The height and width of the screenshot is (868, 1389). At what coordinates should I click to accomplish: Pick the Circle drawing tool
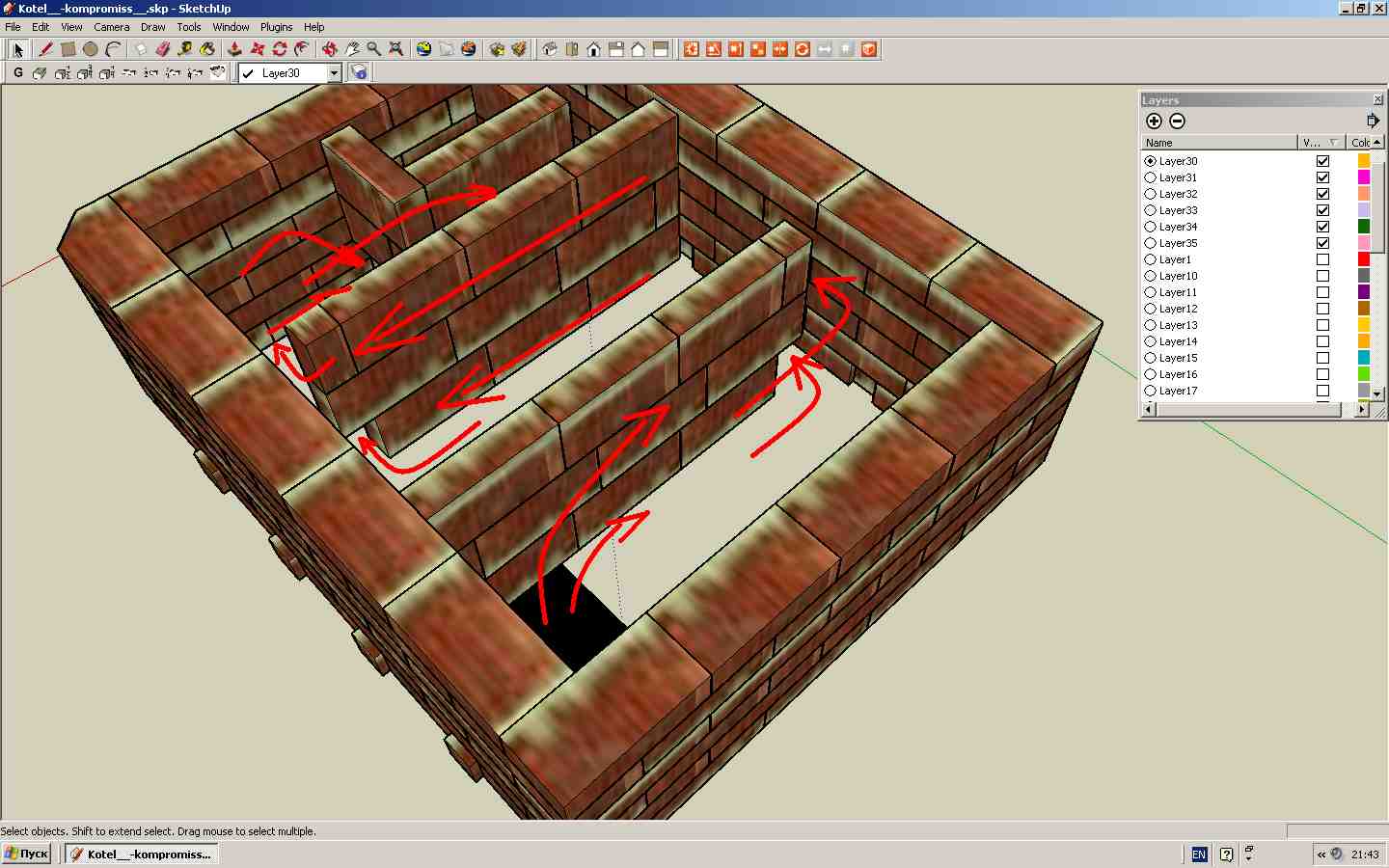(91, 49)
